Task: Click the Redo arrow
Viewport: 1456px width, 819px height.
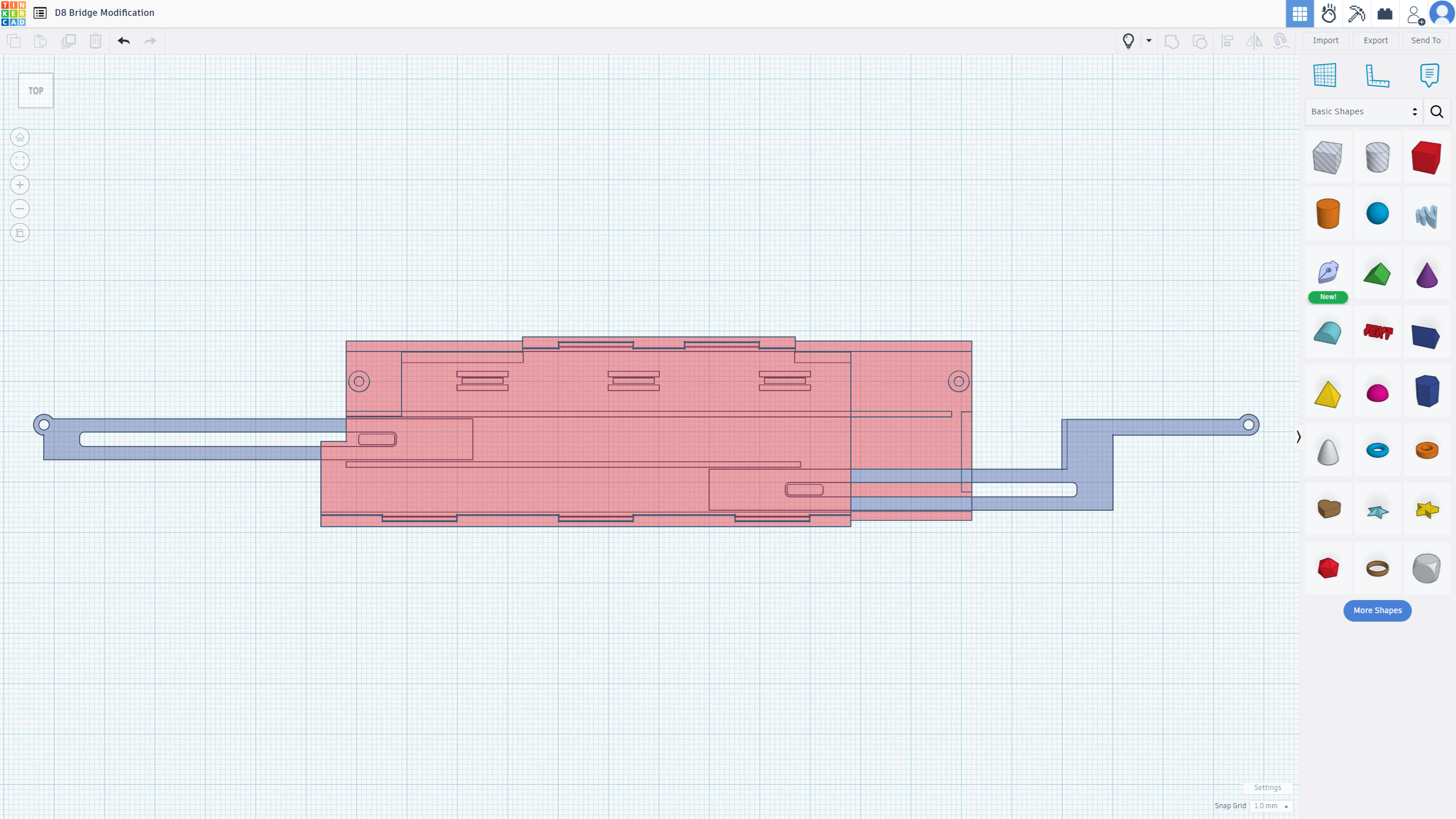Action: (150, 41)
